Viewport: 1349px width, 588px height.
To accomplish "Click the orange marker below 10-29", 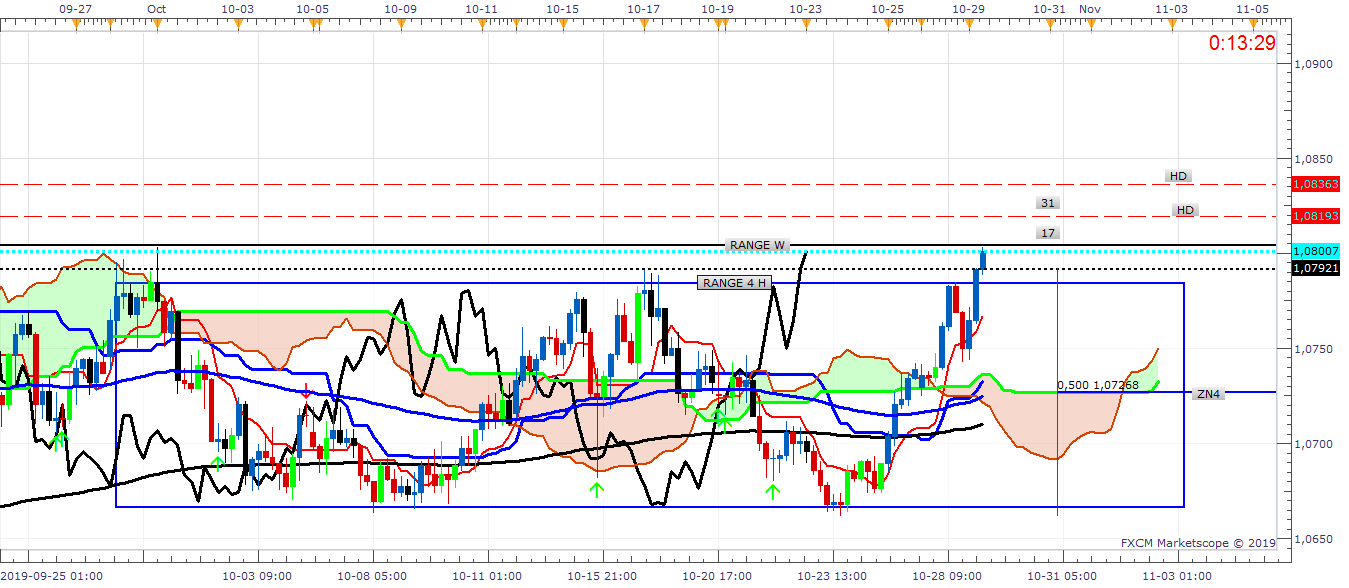I will click(x=969, y=24).
